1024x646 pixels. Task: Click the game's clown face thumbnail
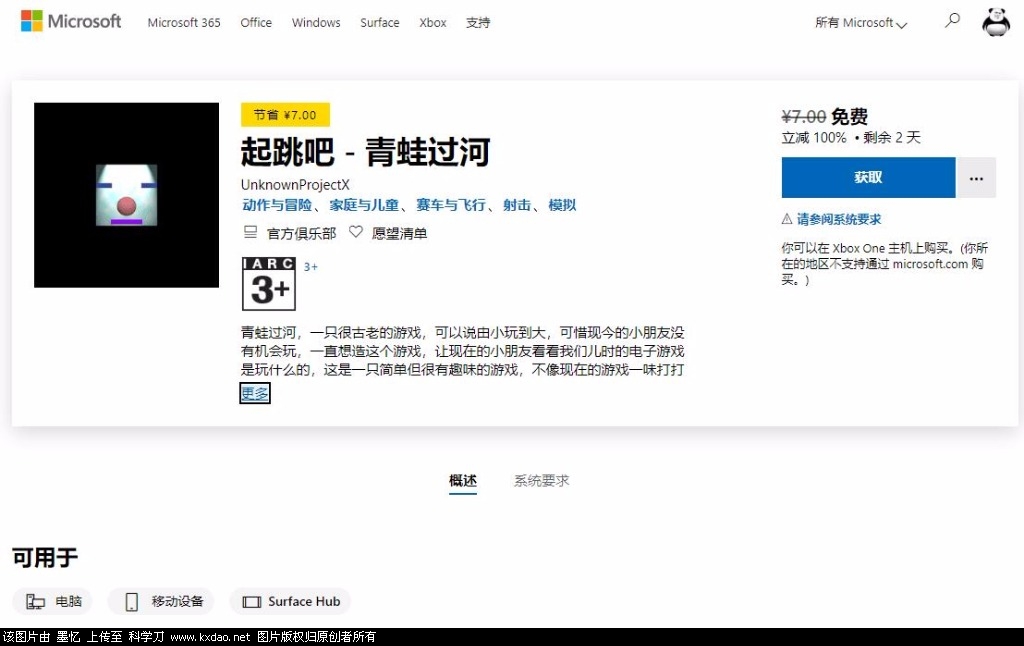(126, 195)
